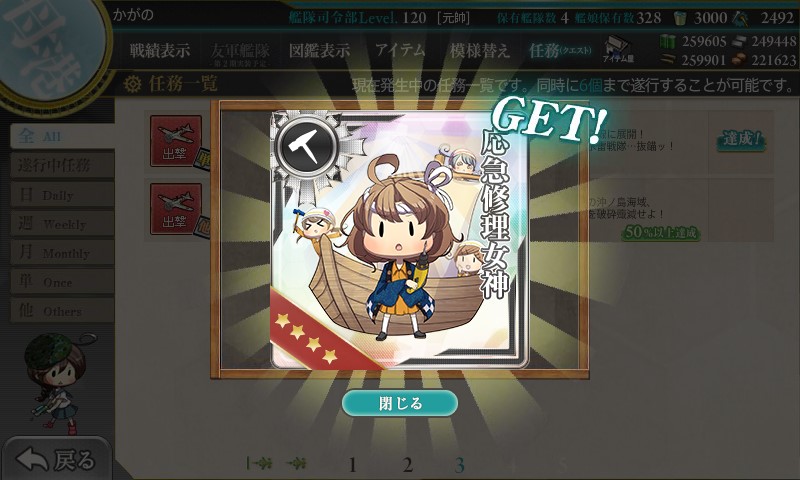Open the 任務 (クエスト) menu

pos(560,50)
